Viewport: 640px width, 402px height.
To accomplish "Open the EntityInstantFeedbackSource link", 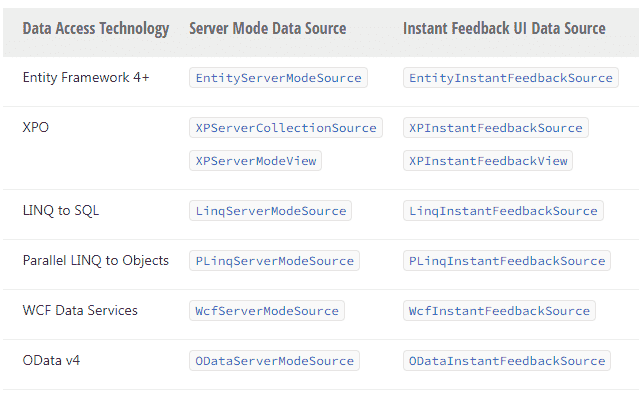I will (511, 78).
